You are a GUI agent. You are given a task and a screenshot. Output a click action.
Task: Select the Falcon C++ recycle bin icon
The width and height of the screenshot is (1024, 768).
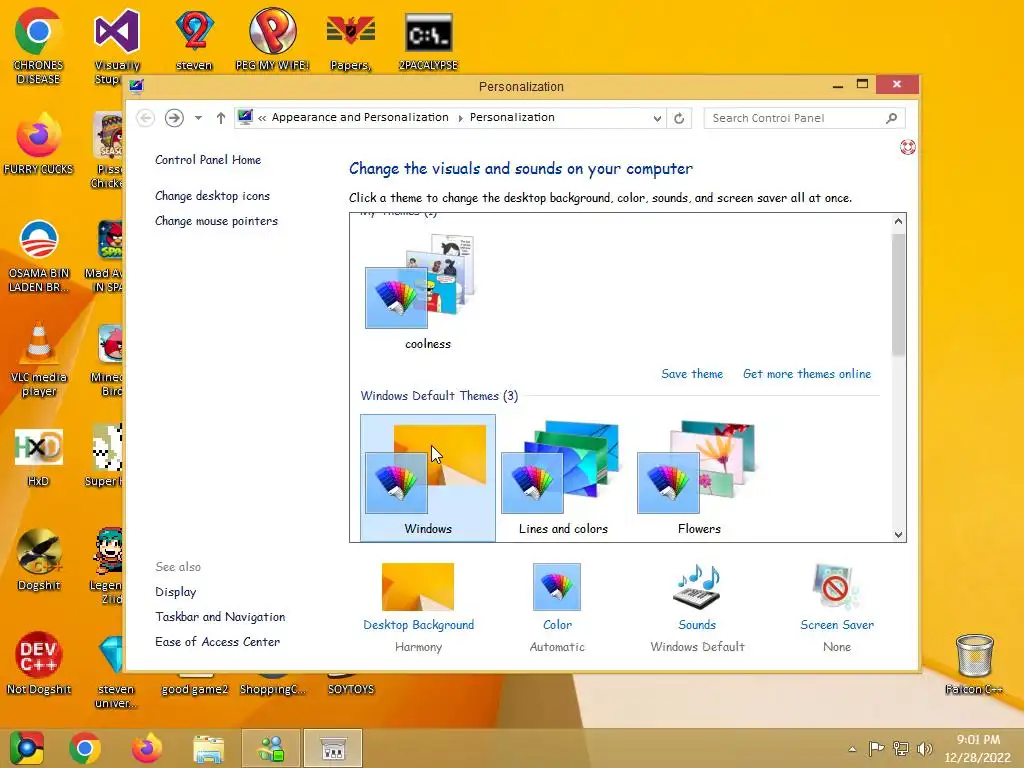click(x=974, y=664)
